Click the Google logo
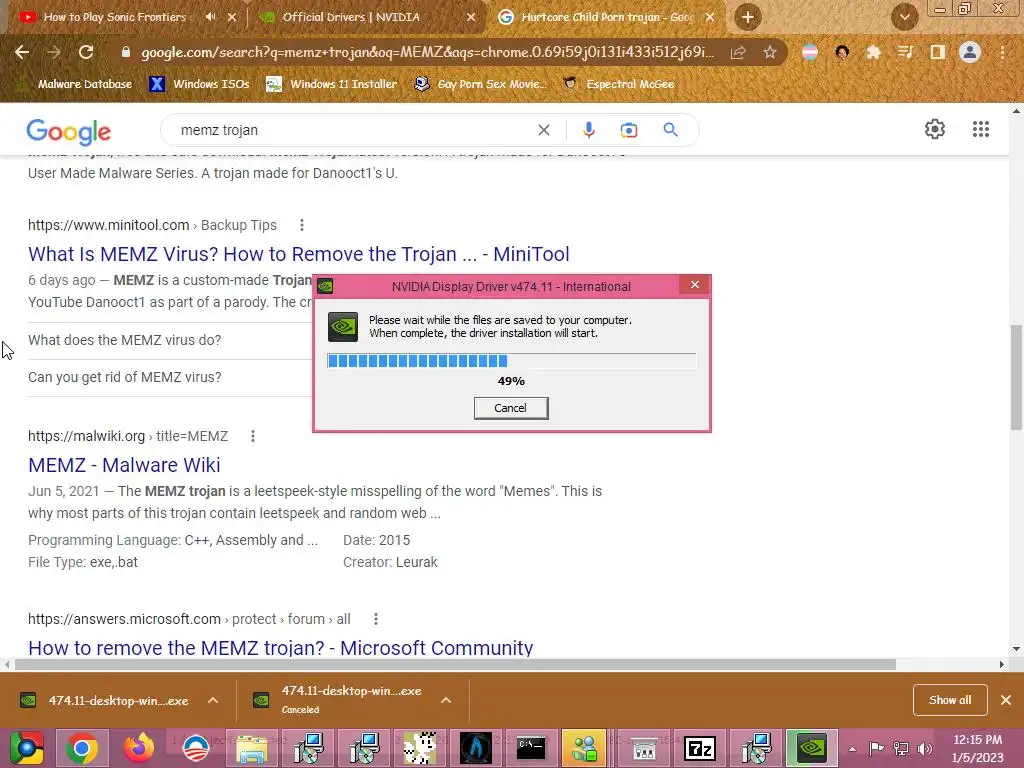 pyautogui.click(x=69, y=131)
